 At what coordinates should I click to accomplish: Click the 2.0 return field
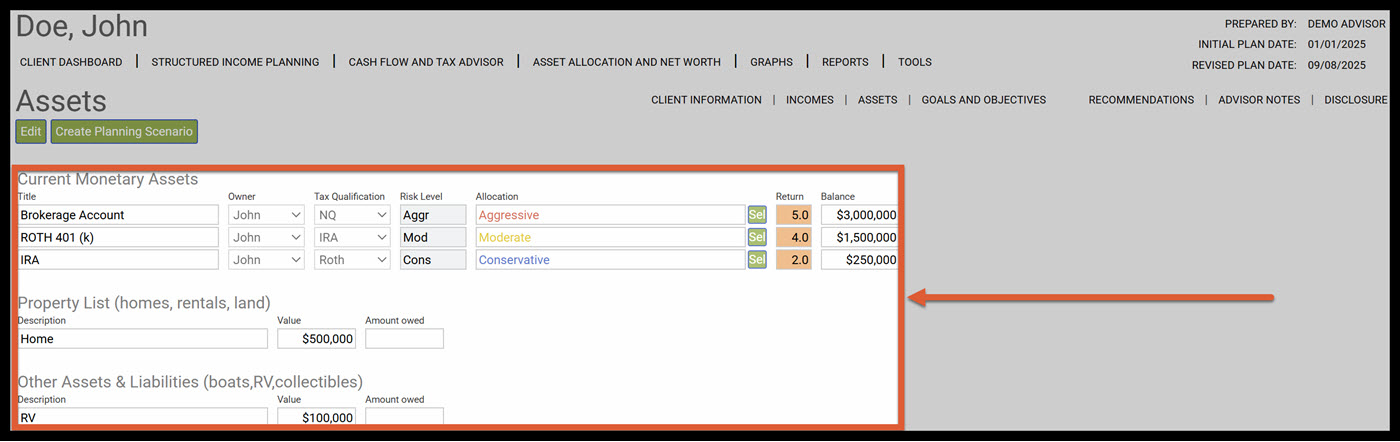pos(794,260)
